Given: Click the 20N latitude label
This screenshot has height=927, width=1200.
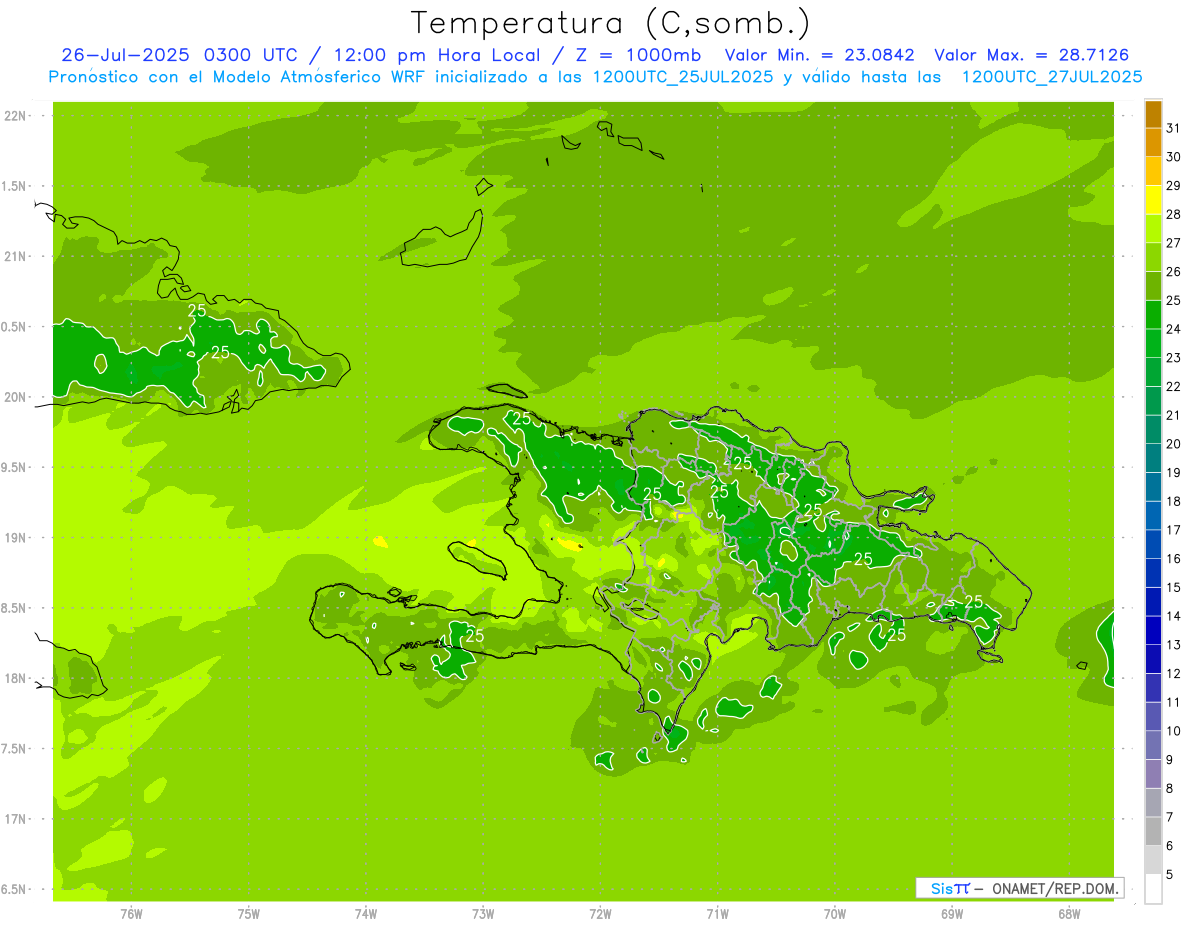Looking at the screenshot, I should click(x=15, y=397).
